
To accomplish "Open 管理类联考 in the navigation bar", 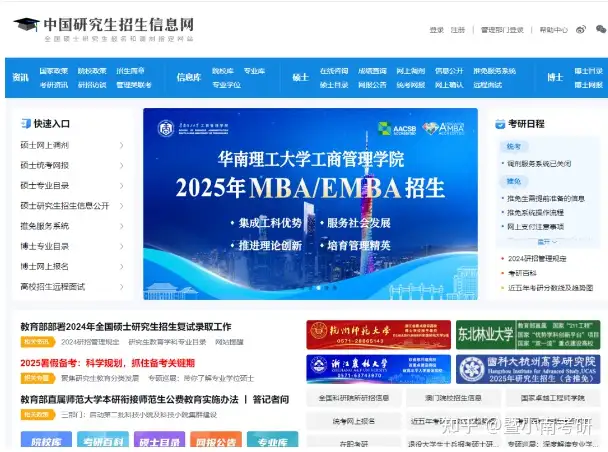I will click(x=134, y=85).
